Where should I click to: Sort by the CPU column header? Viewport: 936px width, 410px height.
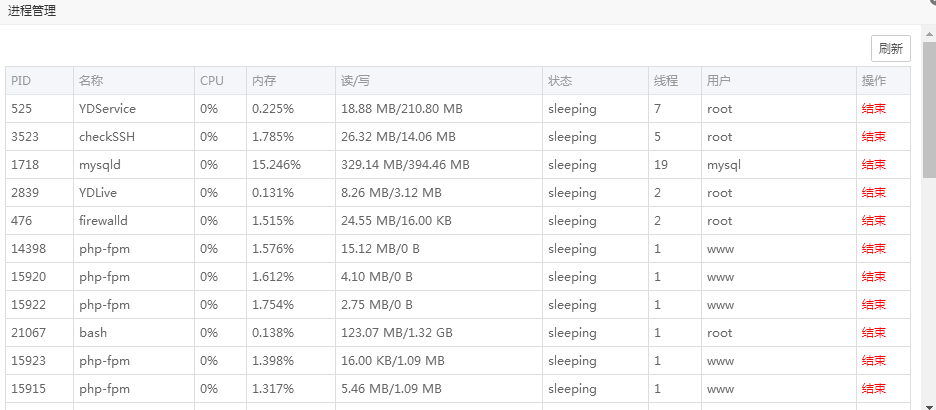point(212,80)
